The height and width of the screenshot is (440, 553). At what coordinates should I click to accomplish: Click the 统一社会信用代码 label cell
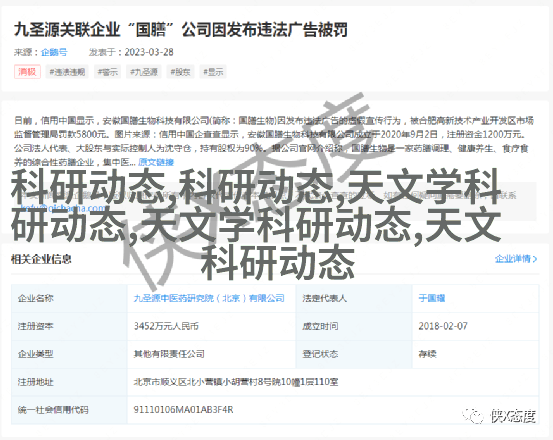tap(69, 410)
